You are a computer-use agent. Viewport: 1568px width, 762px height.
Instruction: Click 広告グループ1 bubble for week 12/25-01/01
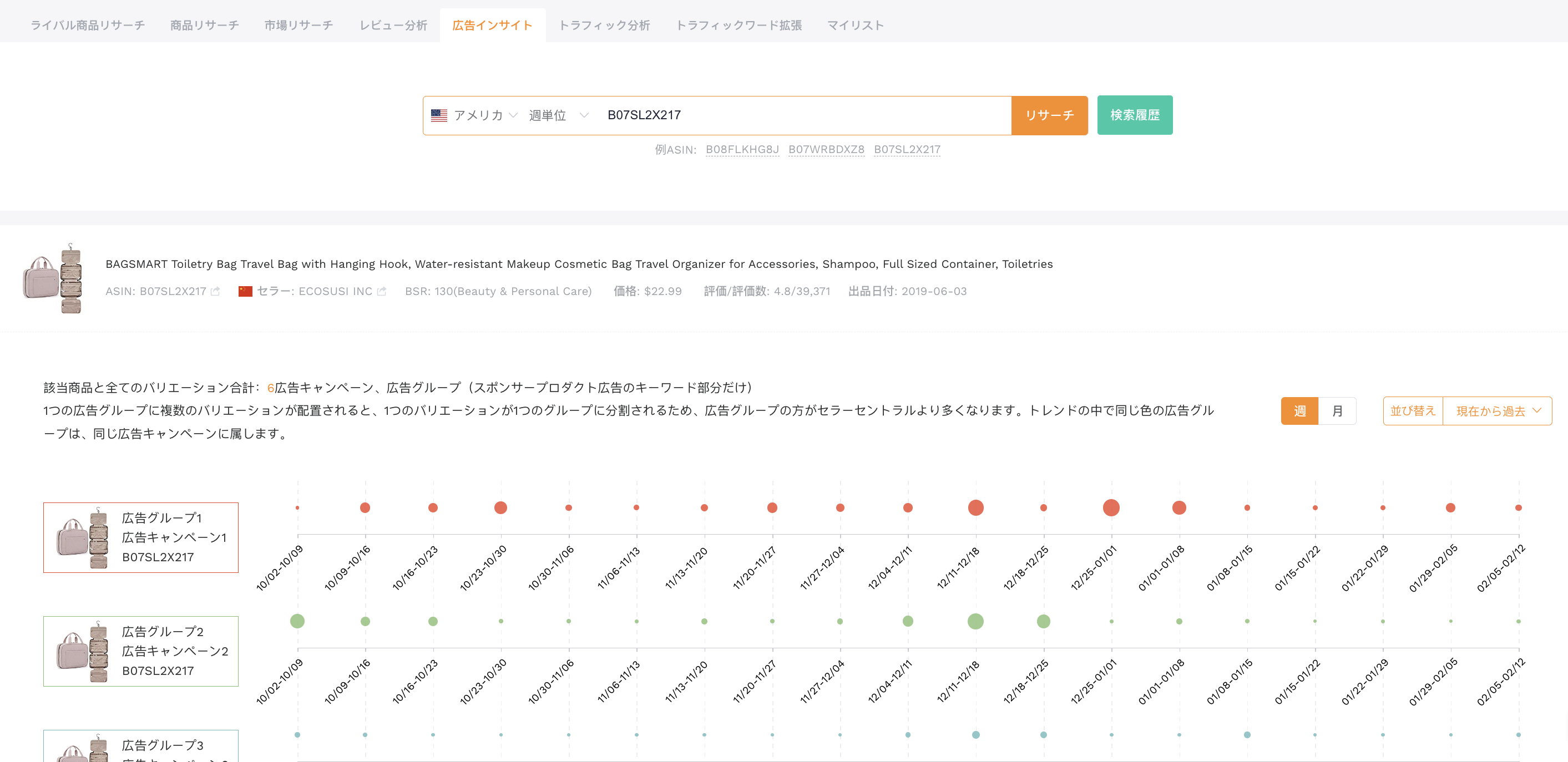pos(1111,507)
